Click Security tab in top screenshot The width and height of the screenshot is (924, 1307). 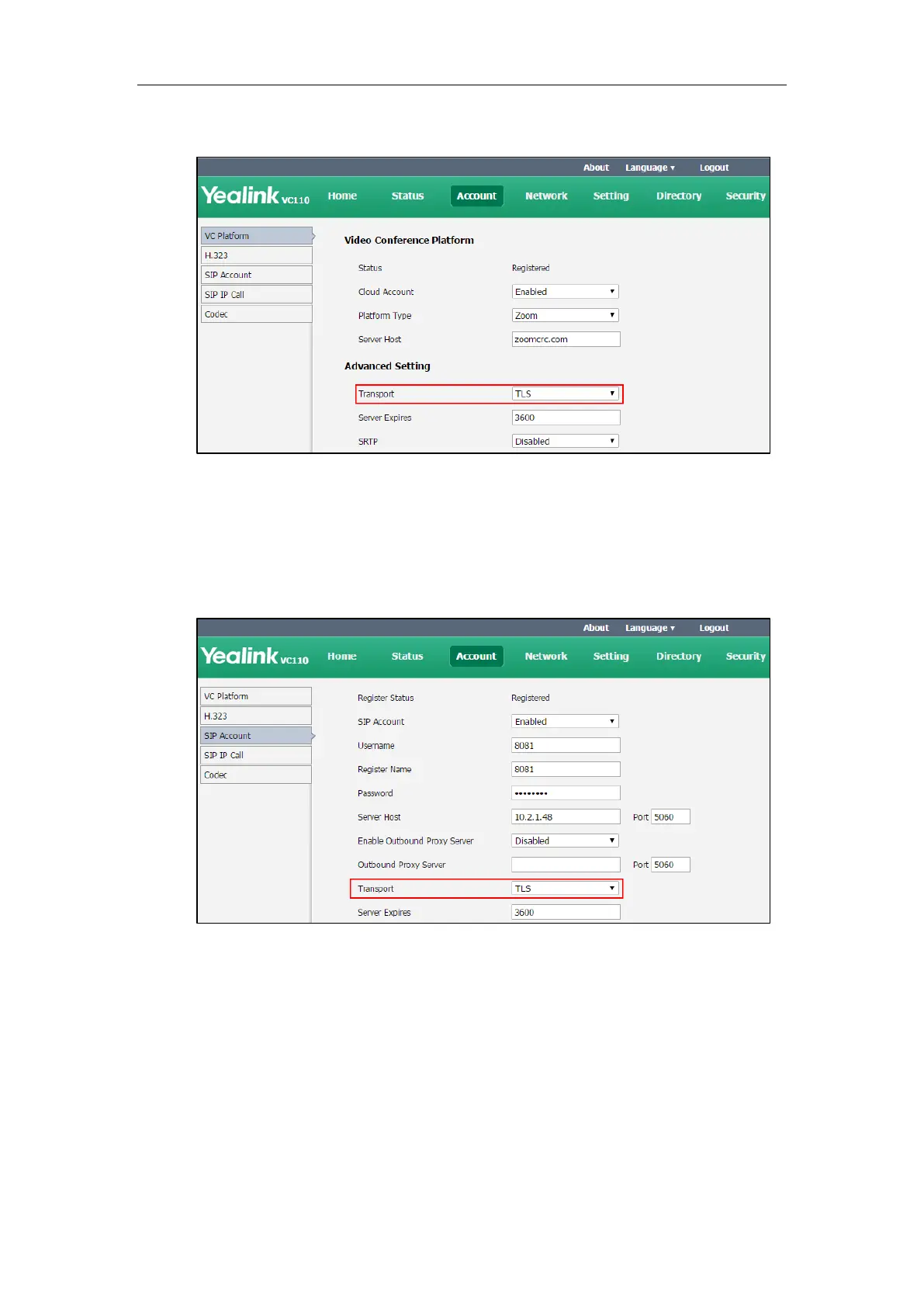(746, 196)
